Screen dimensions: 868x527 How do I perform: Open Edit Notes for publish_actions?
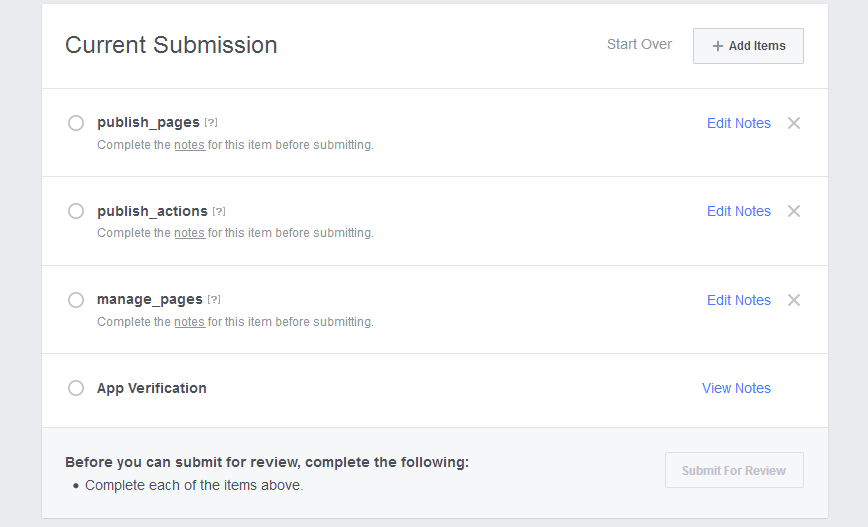tap(738, 211)
